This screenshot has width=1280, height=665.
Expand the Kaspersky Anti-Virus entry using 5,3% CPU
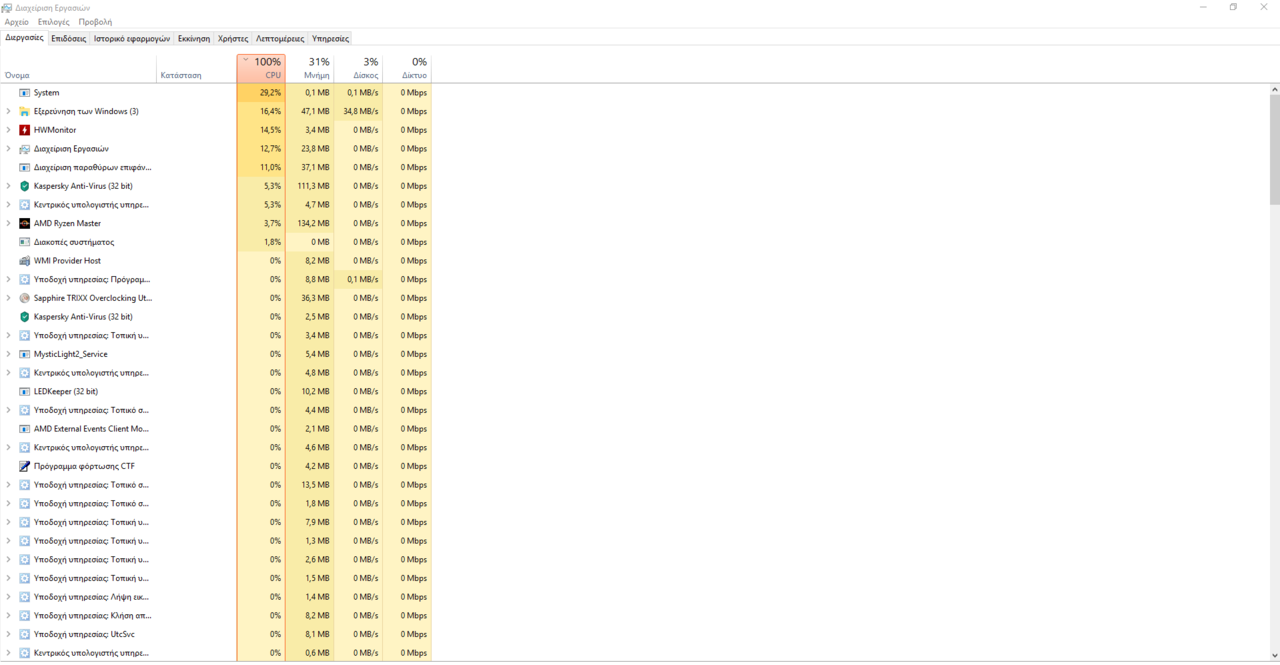[8, 186]
